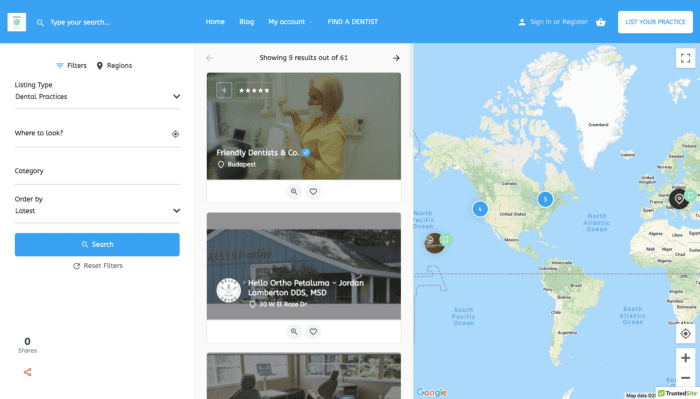
Task: Open Hello Ortho Petaluma listing card
Action: (304, 266)
